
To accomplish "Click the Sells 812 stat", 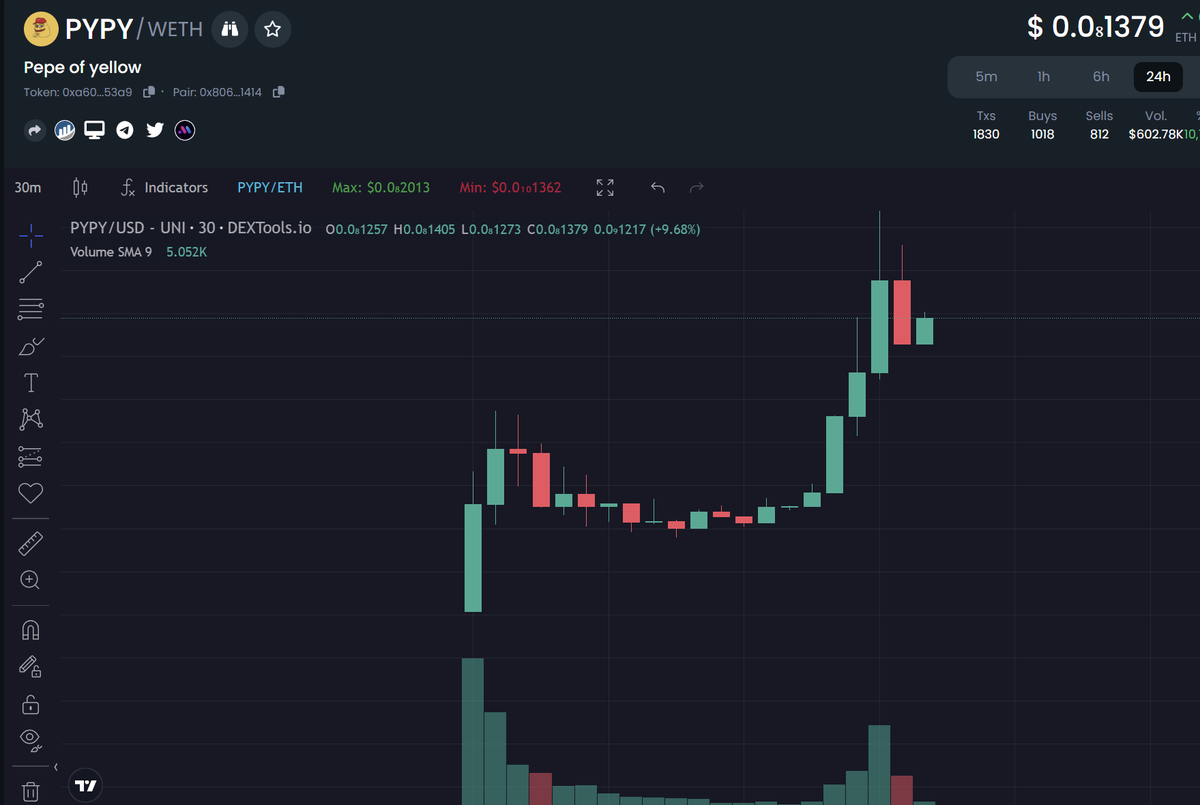I will 1099,125.
